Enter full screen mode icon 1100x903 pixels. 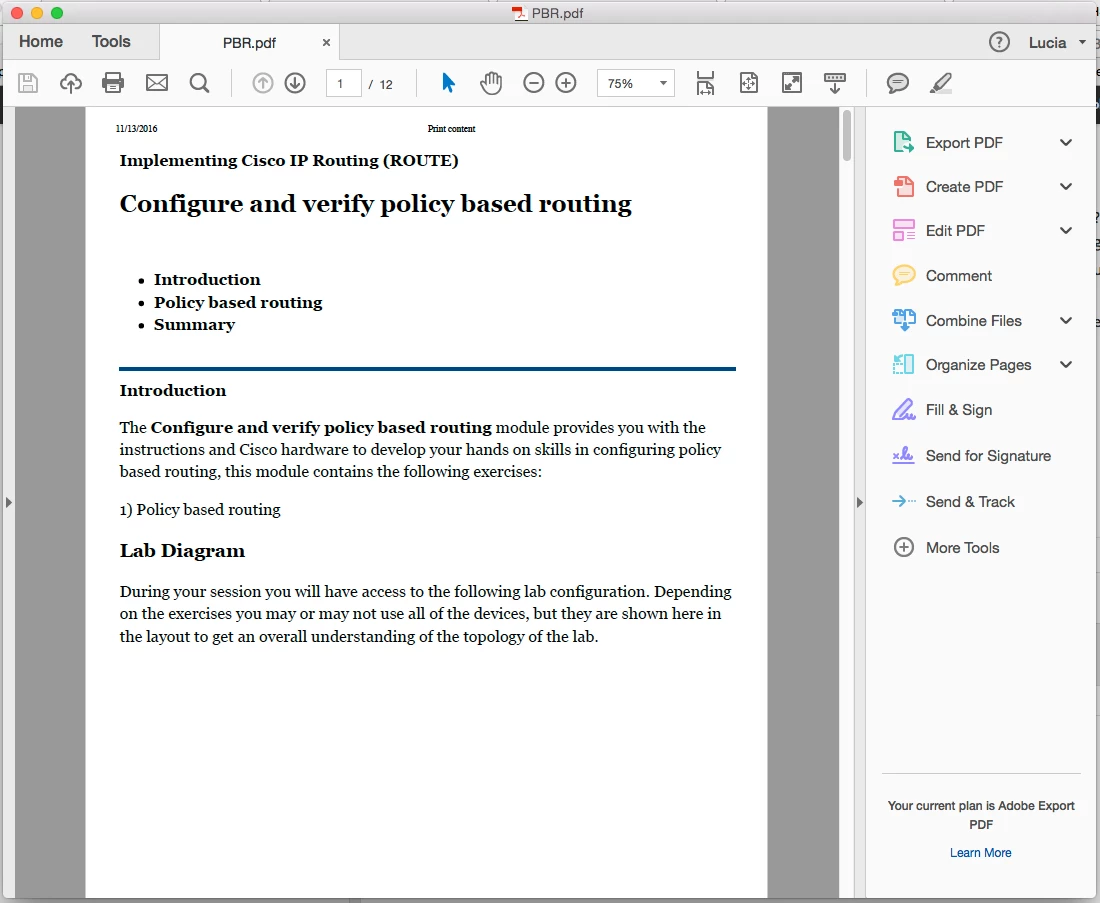[792, 83]
